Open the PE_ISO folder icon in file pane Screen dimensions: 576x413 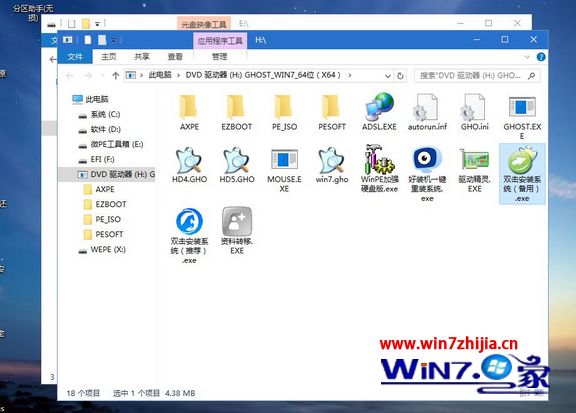284,107
